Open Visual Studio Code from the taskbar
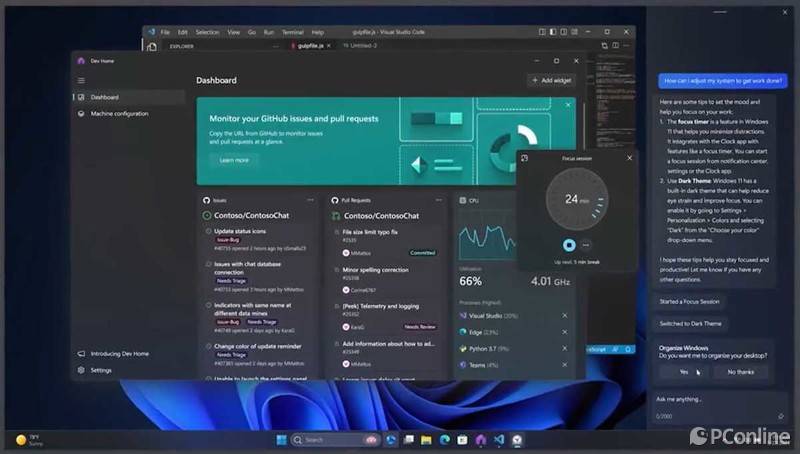 point(499,440)
